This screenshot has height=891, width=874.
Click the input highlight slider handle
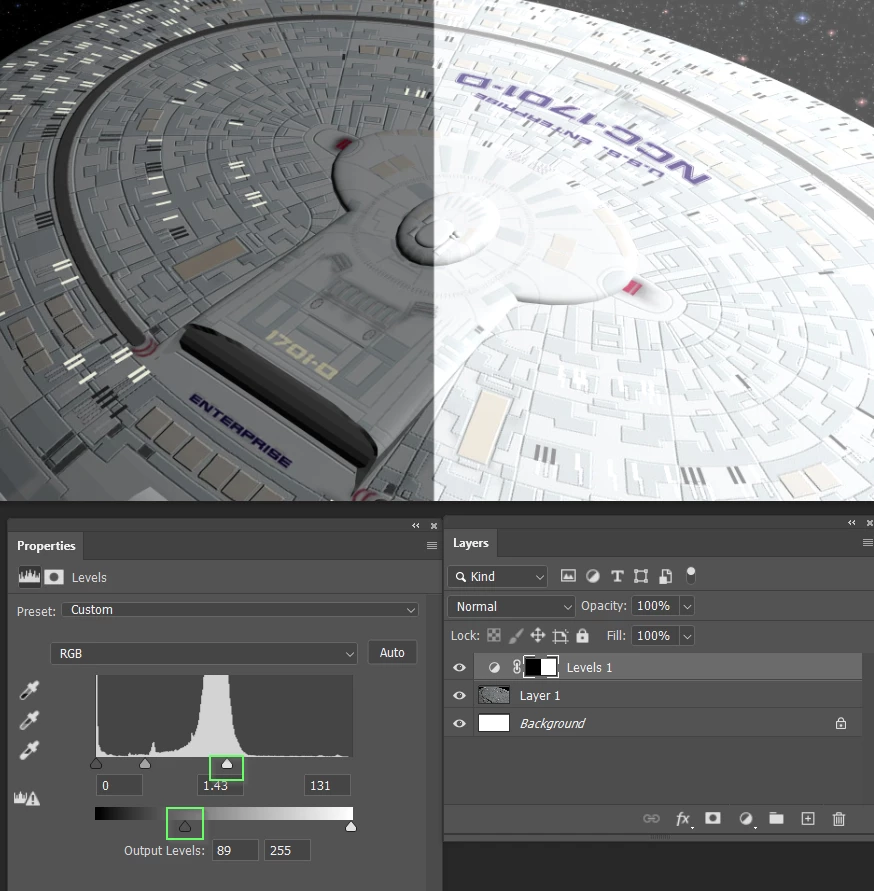point(227,764)
